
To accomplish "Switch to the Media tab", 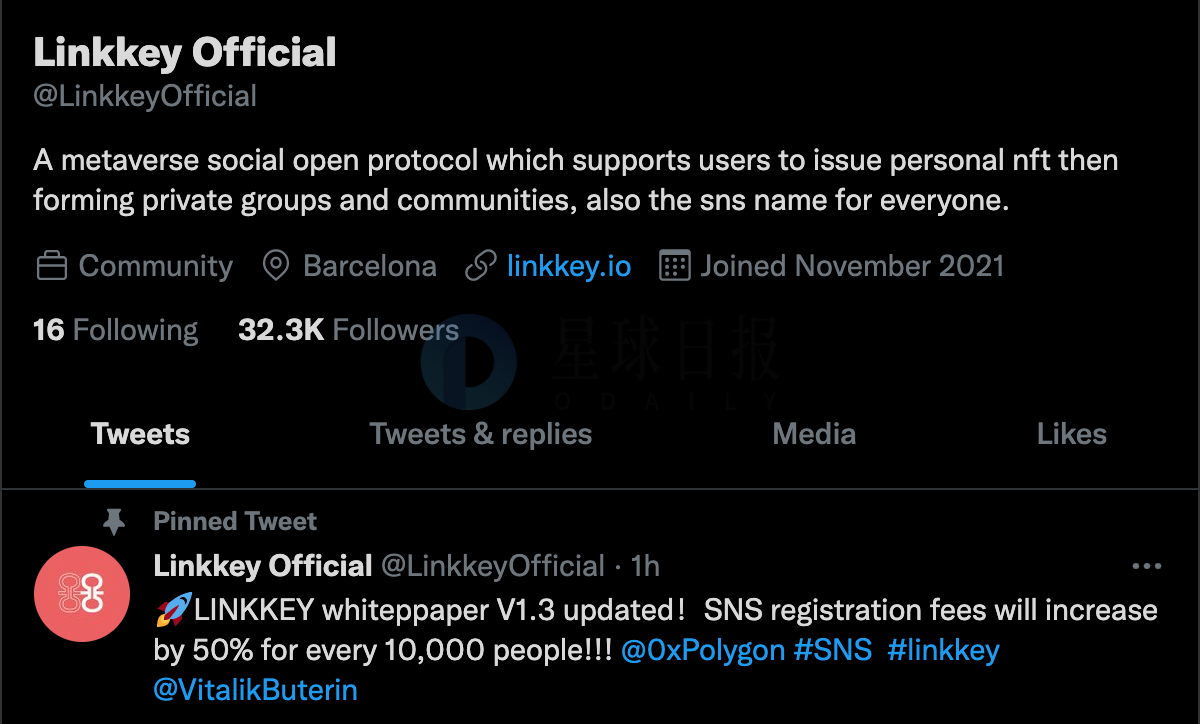I will 814,434.
